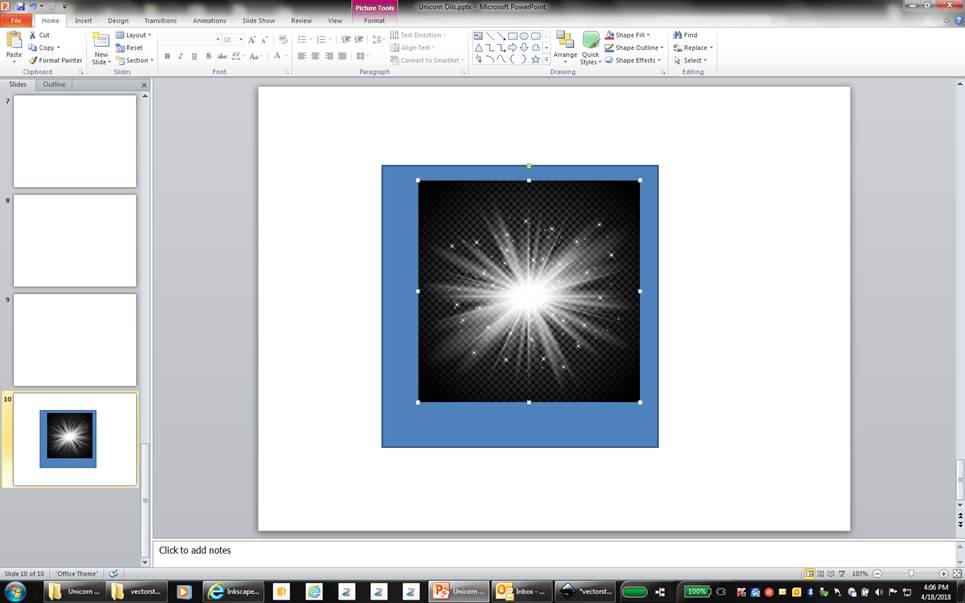Screen dimensions: 965x603
Task: Click the Find icon in Editing group
Action: (x=678, y=35)
